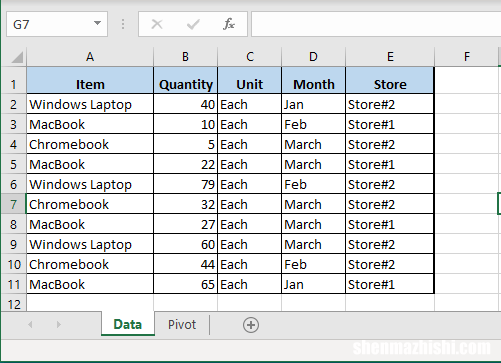Click quantity cell with value 40
The height and width of the screenshot is (363, 501).
coord(185,104)
